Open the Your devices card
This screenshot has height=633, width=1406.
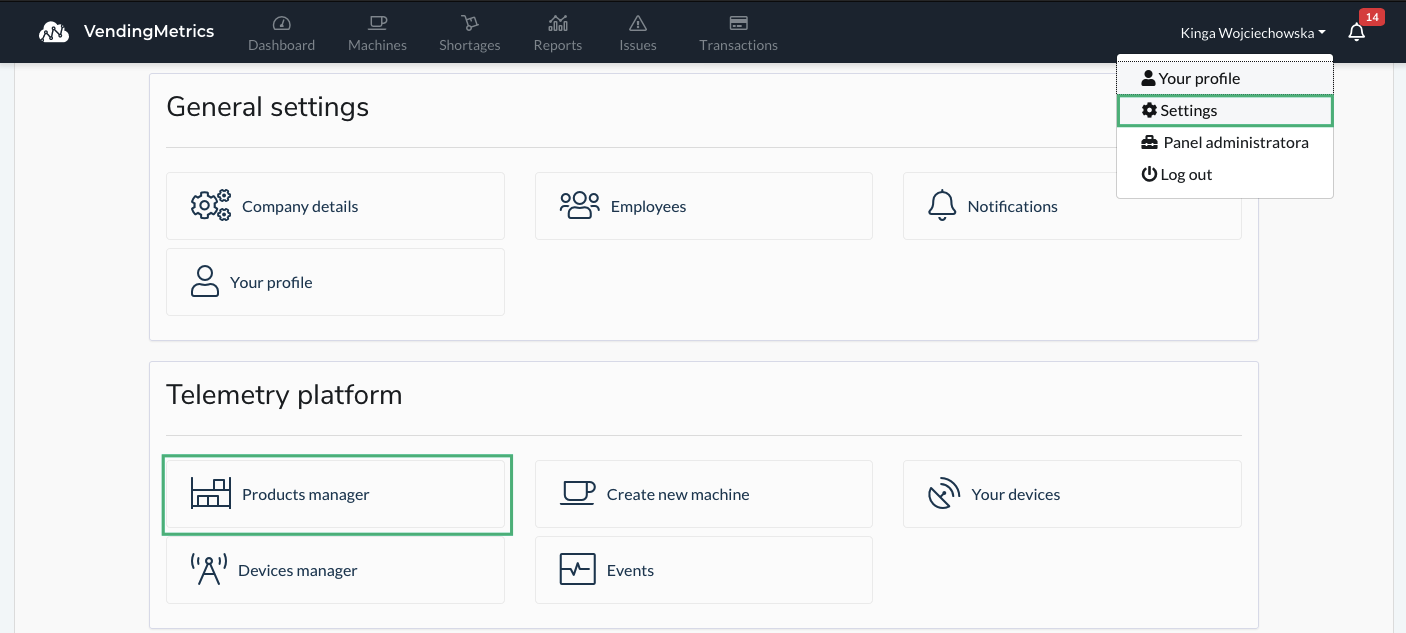coord(1072,494)
